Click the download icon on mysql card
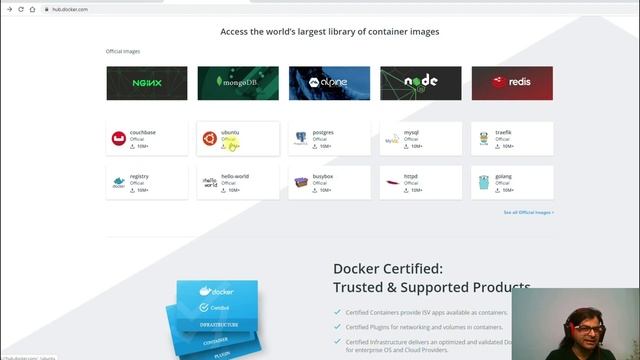This screenshot has height=360, width=640. 406,146
